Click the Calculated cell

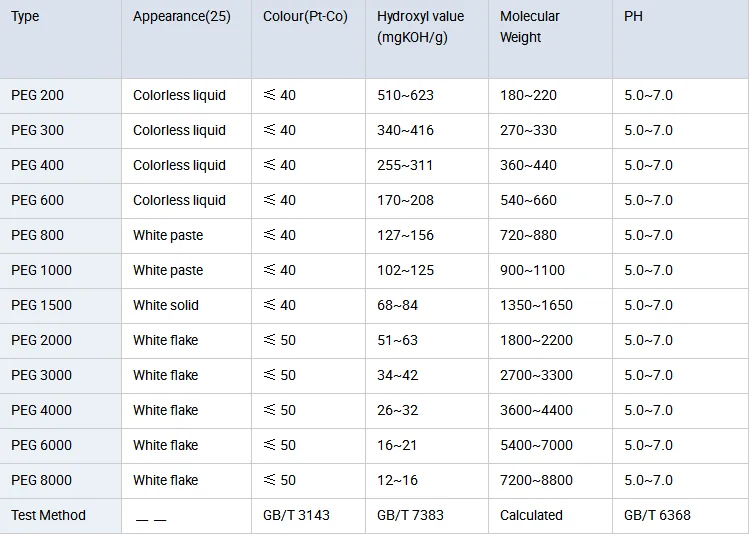[531, 515]
